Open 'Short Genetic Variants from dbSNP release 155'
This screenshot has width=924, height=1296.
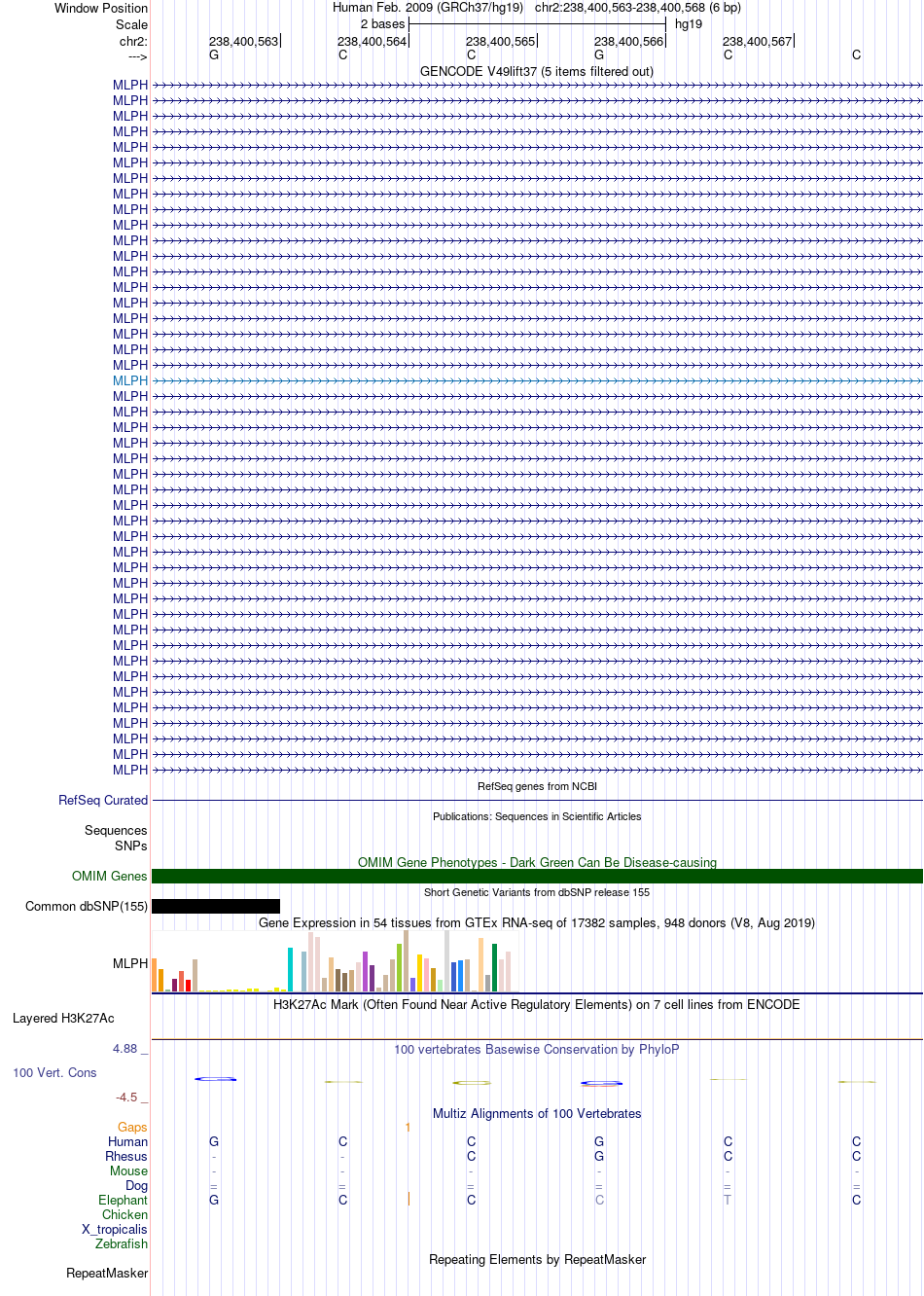(537, 892)
